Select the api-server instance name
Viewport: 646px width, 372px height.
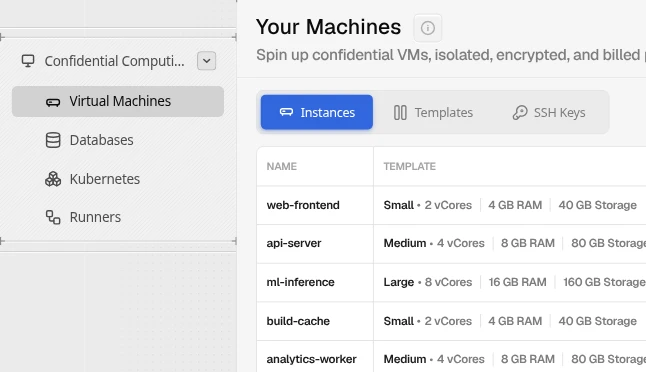[294, 243]
